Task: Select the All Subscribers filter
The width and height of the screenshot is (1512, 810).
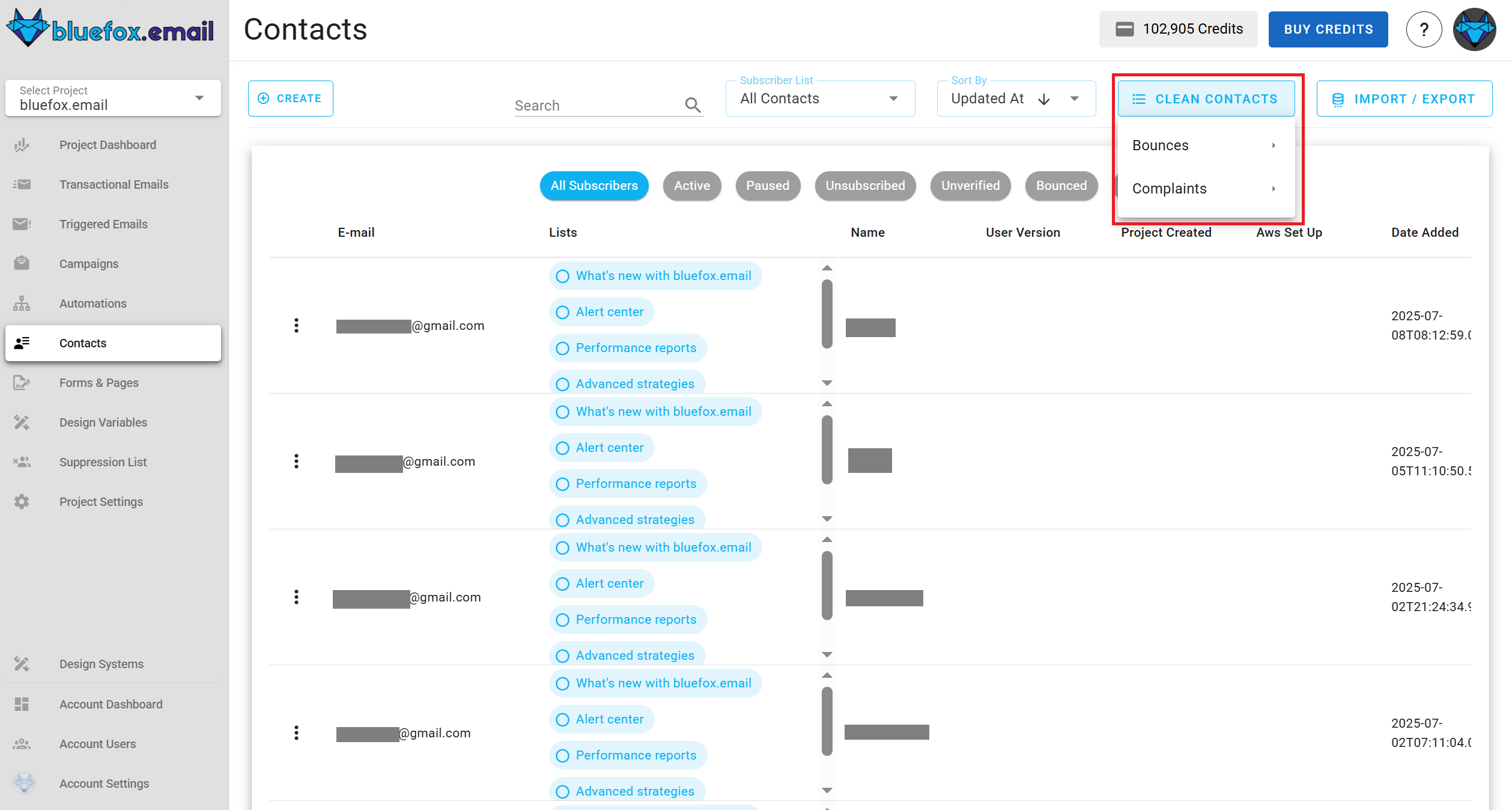Action: pos(594,186)
